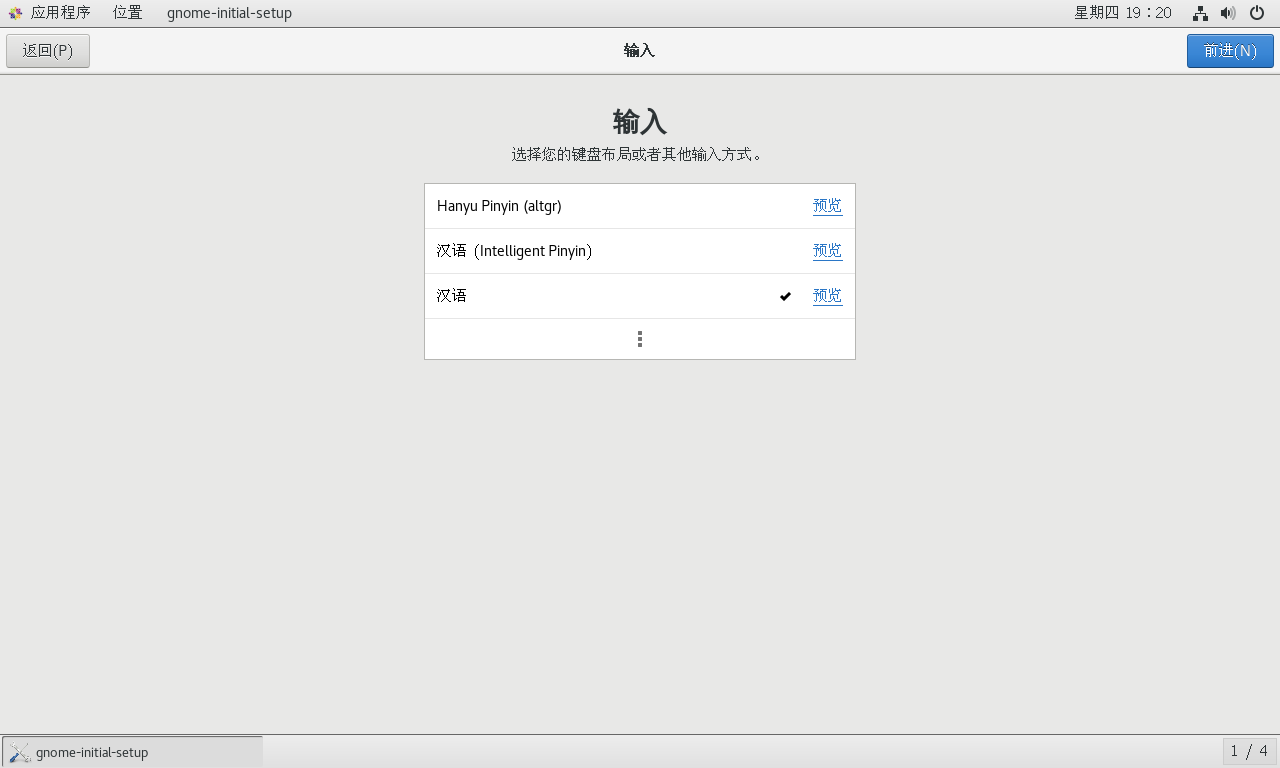The height and width of the screenshot is (768, 1280).
Task: Select the plain 汉语 row with checkmark
Action: [x=640, y=296]
